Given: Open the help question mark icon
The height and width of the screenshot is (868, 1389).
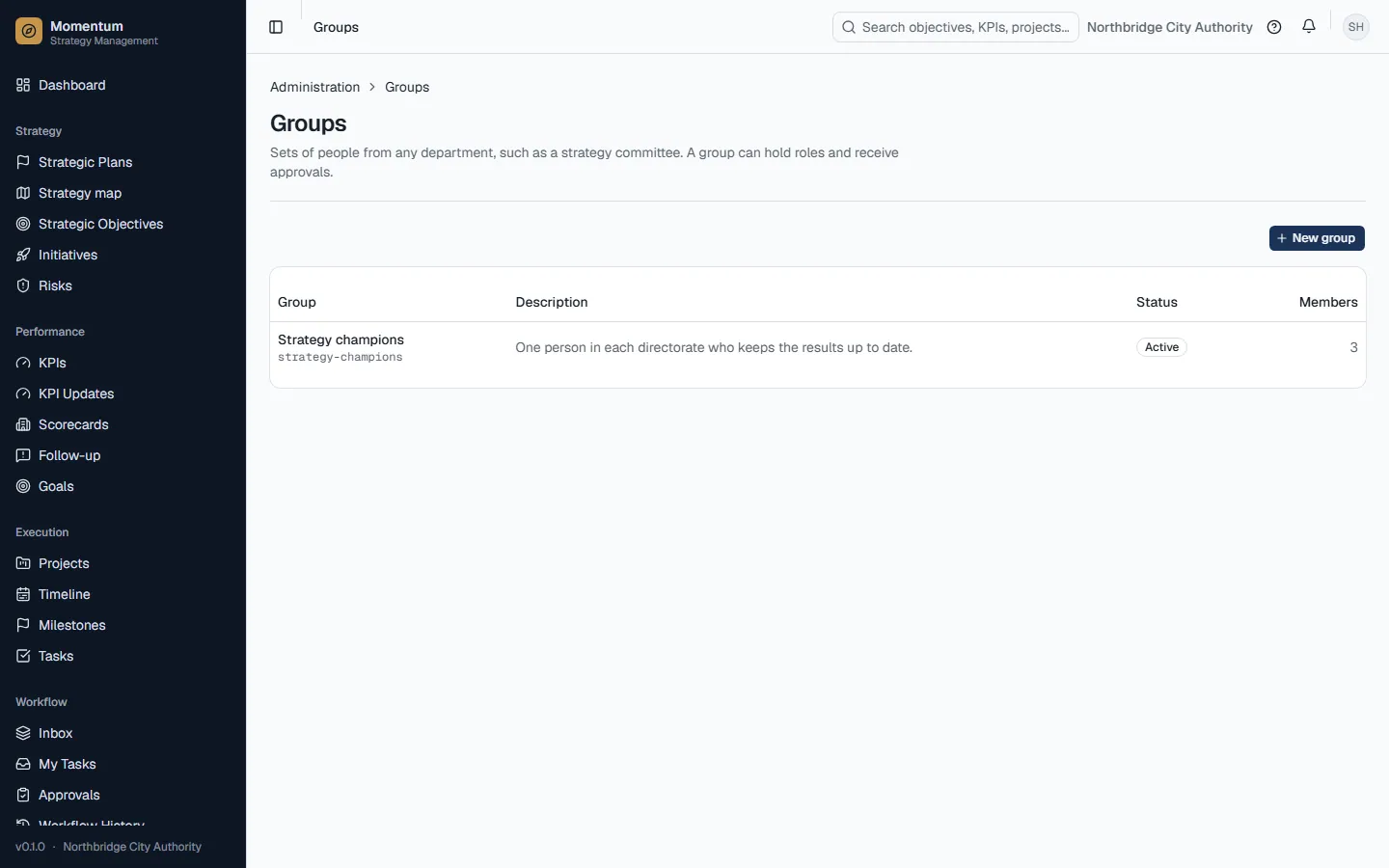Looking at the screenshot, I should 1274,27.
